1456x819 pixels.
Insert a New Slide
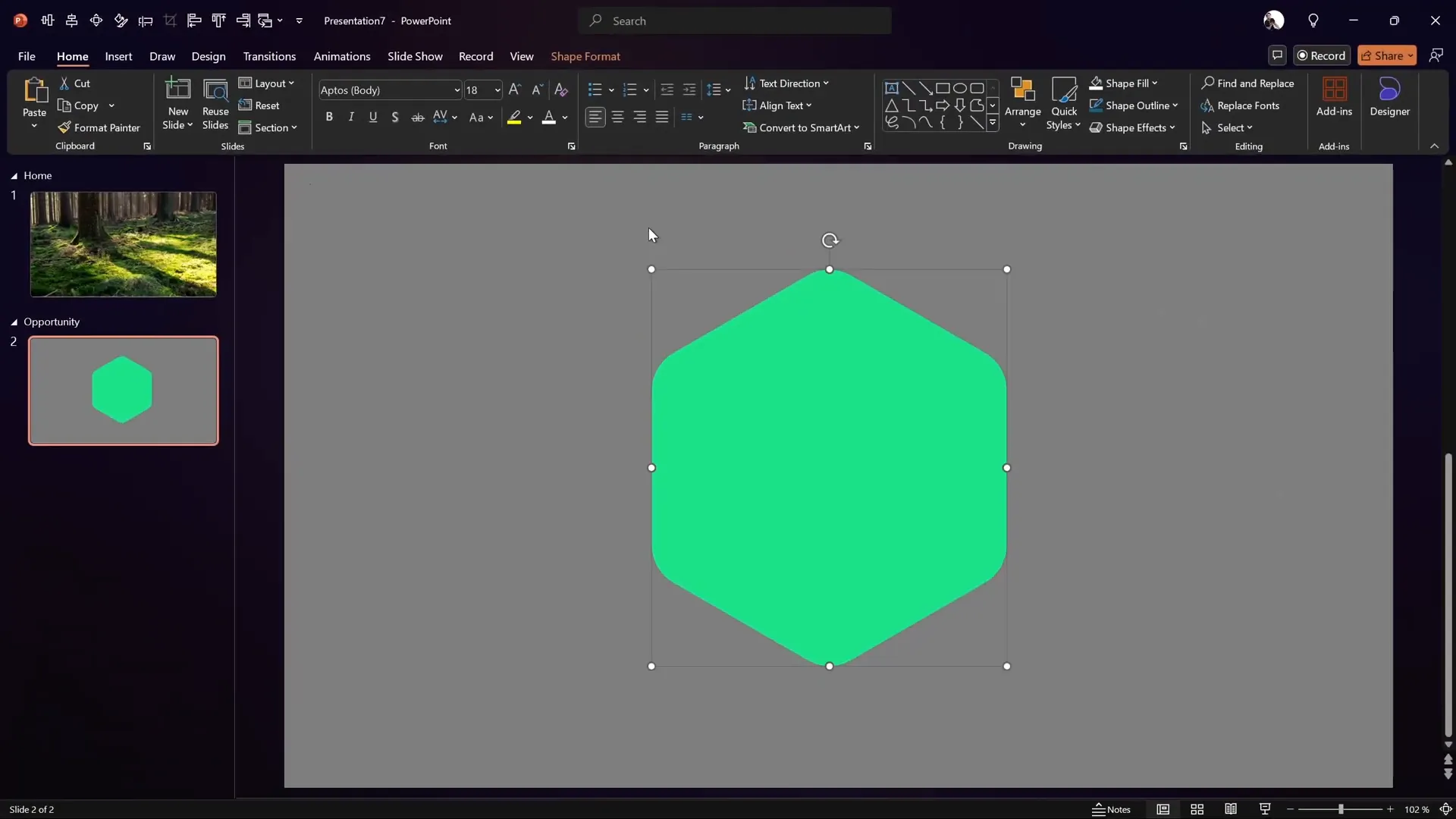(x=177, y=104)
